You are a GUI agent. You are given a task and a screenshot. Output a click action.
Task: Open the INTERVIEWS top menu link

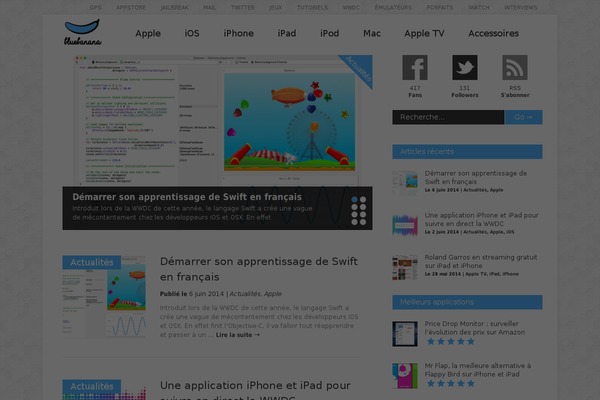[521, 7]
